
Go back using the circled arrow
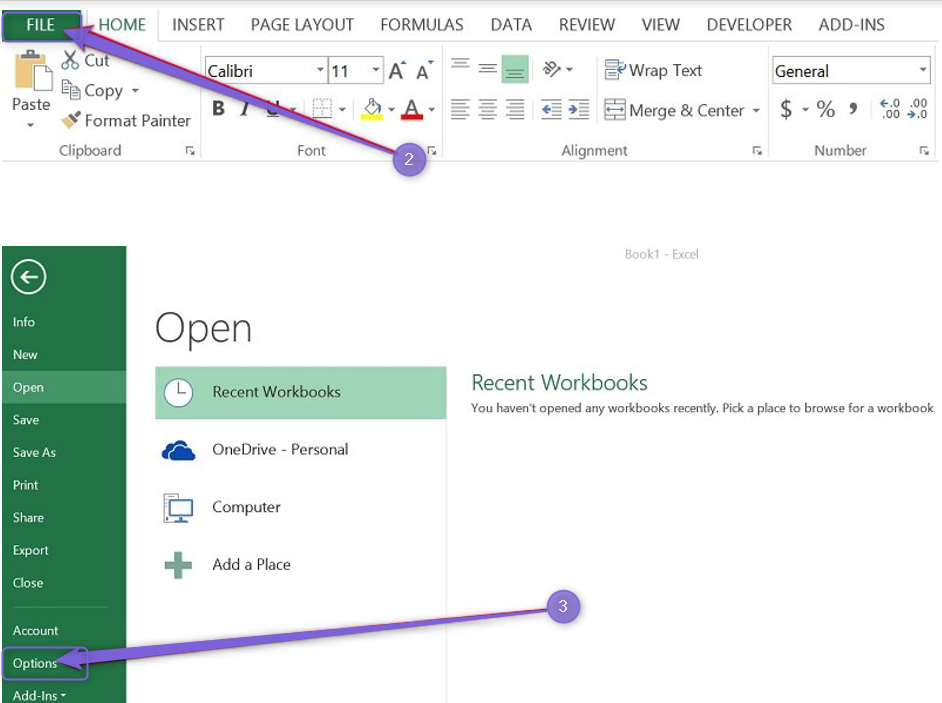click(28, 278)
